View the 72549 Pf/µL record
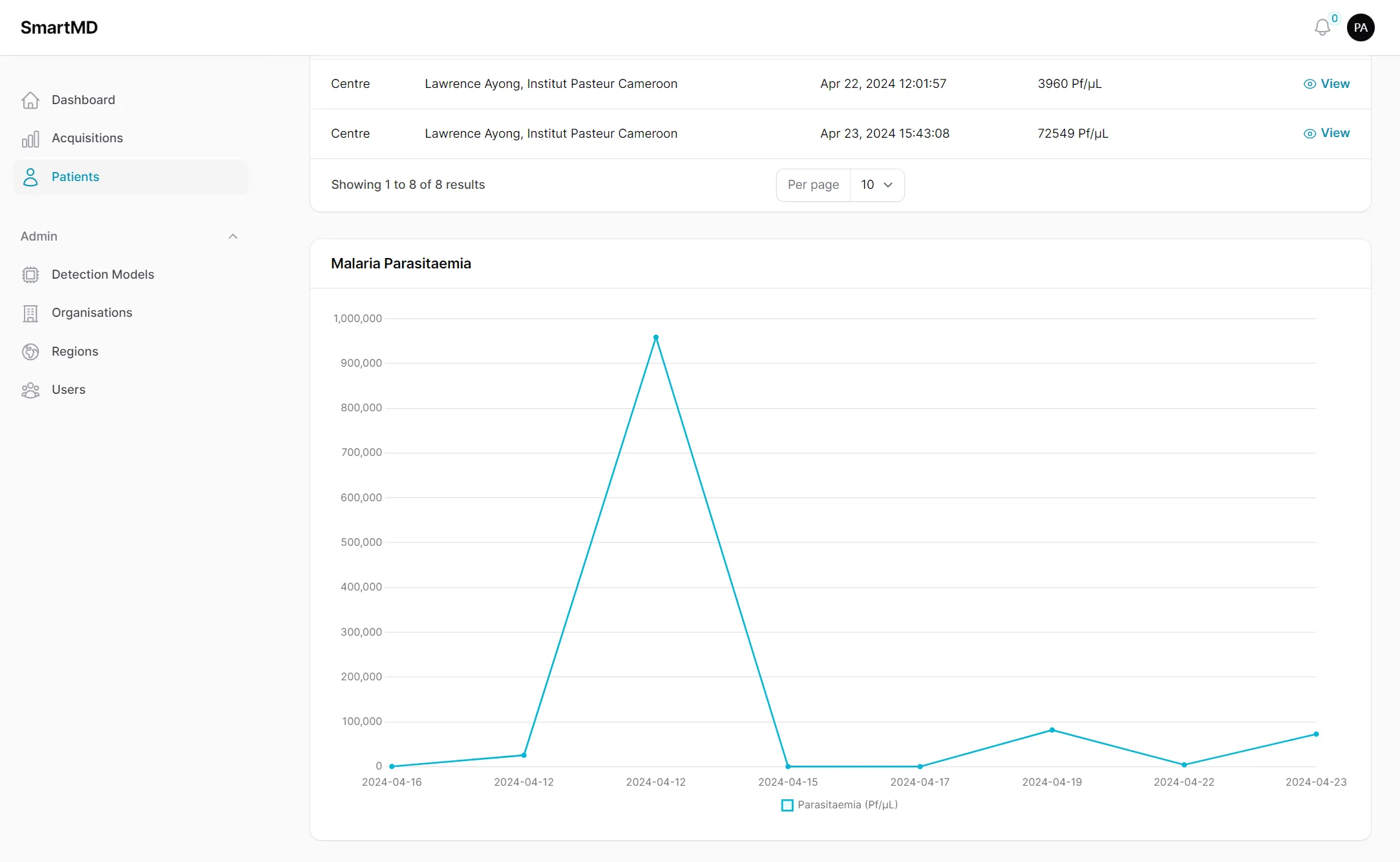This screenshot has width=1400, height=862. point(1334,133)
